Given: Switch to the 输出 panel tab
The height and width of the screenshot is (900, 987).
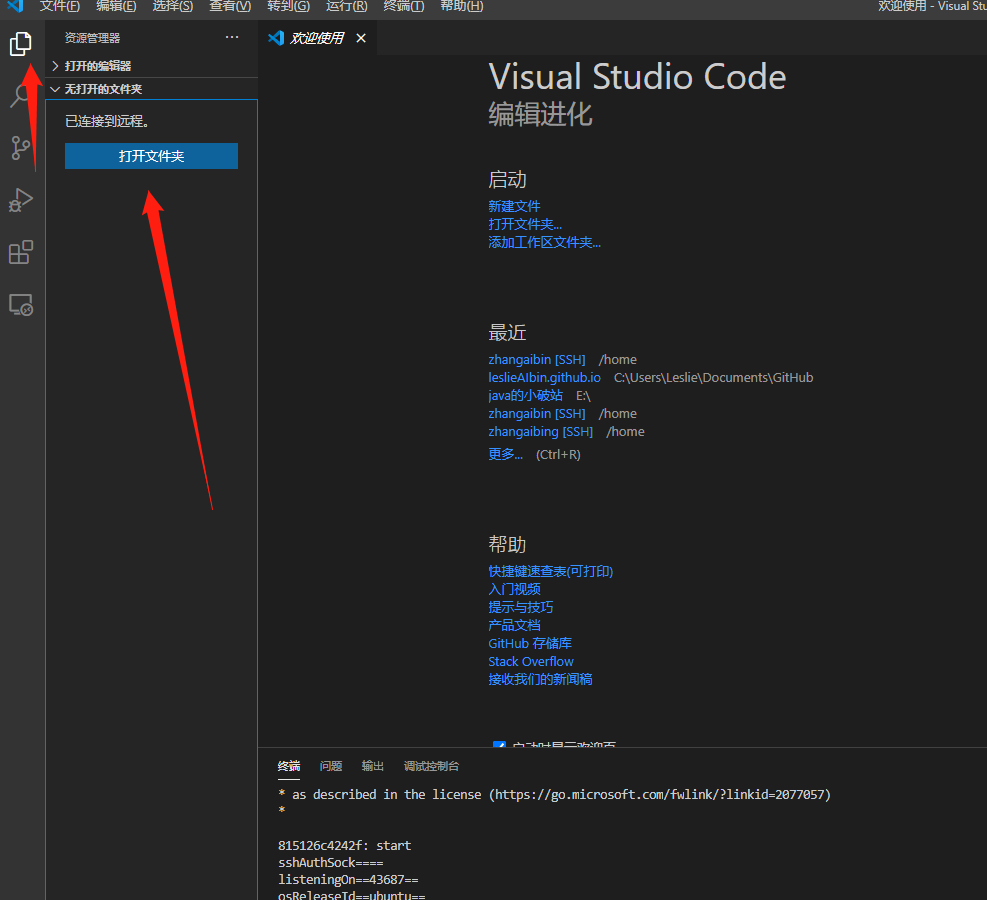Looking at the screenshot, I should pyautogui.click(x=373, y=766).
